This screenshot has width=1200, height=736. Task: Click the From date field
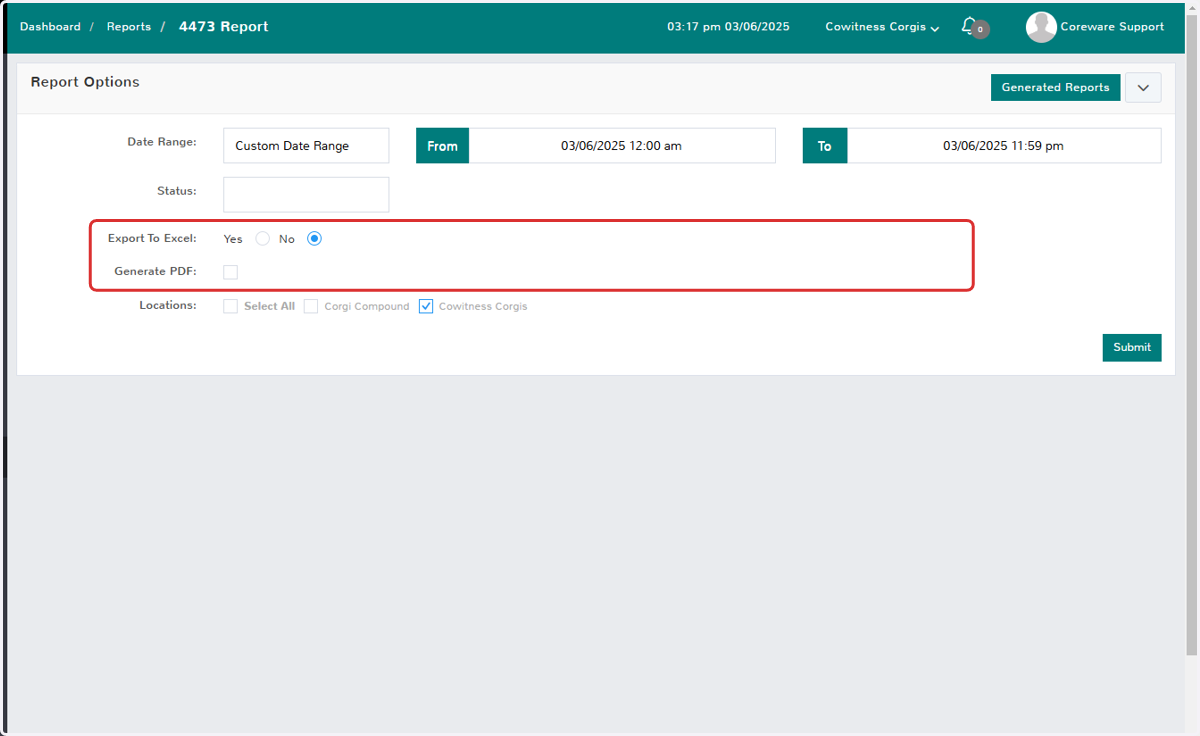621,145
